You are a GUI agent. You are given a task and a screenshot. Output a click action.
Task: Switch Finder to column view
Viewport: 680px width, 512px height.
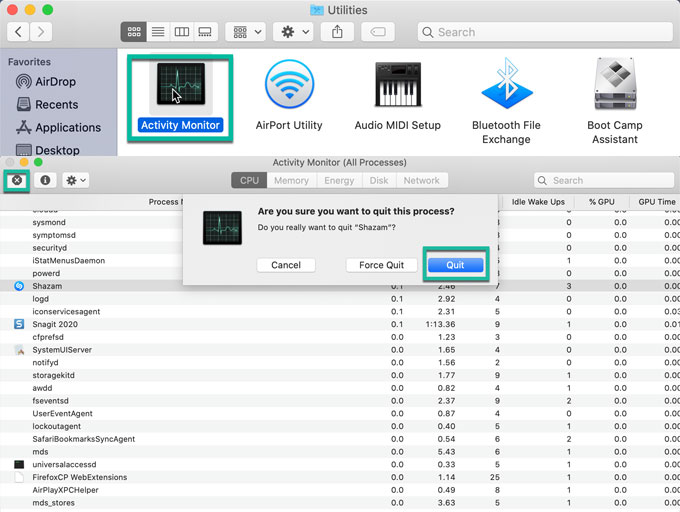(x=181, y=32)
